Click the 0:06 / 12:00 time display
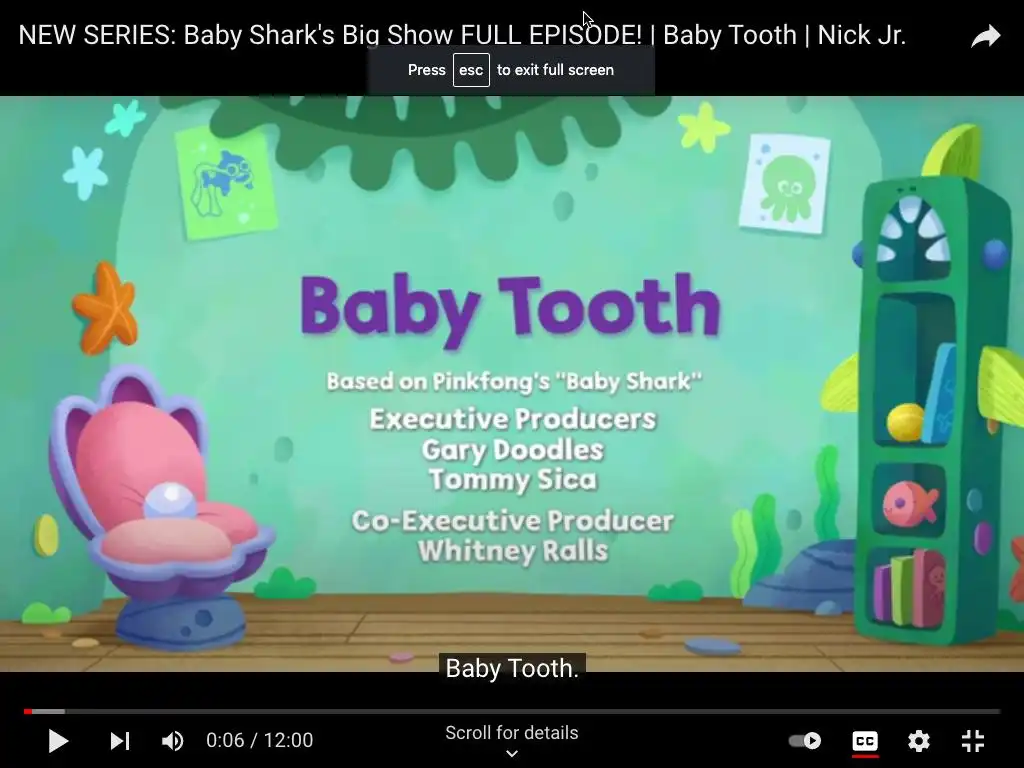1024x768 pixels. click(x=259, y=740)
